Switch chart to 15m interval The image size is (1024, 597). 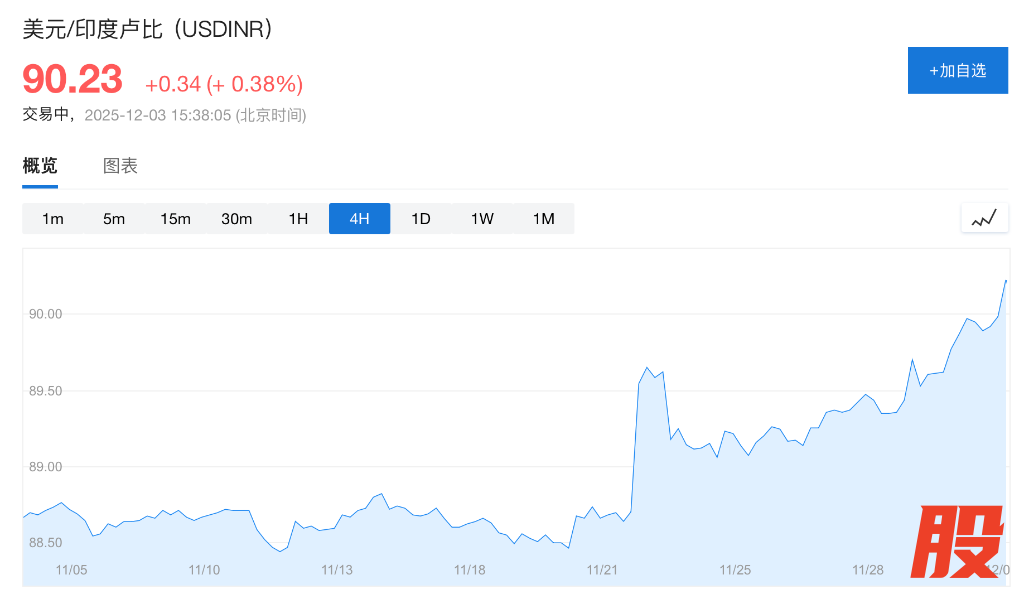175,219
